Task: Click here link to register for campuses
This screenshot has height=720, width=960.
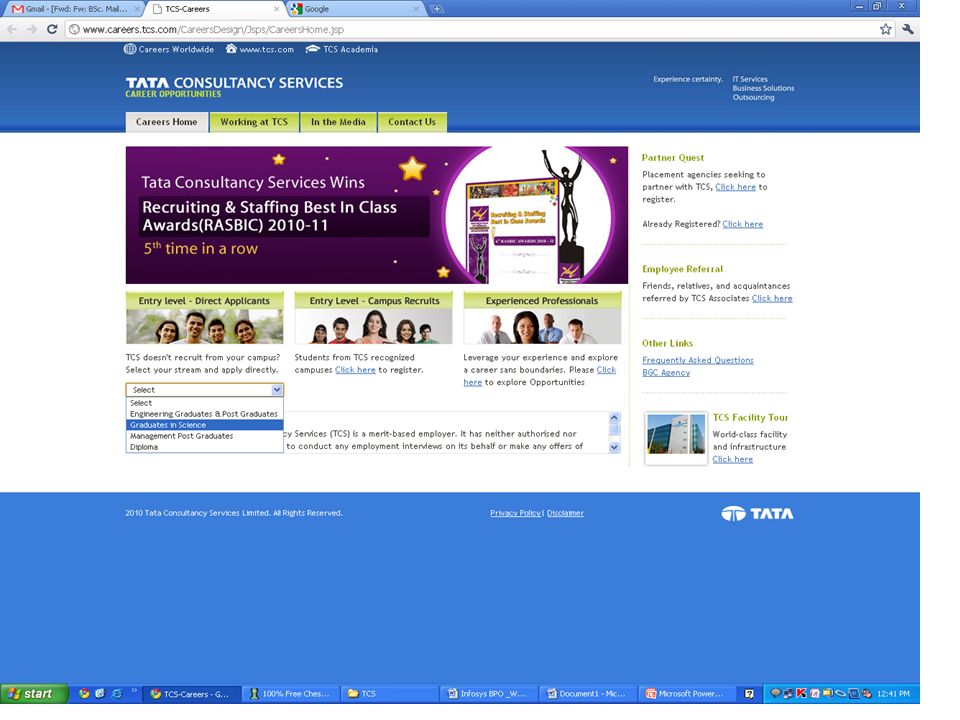Action: pos(355,370)
